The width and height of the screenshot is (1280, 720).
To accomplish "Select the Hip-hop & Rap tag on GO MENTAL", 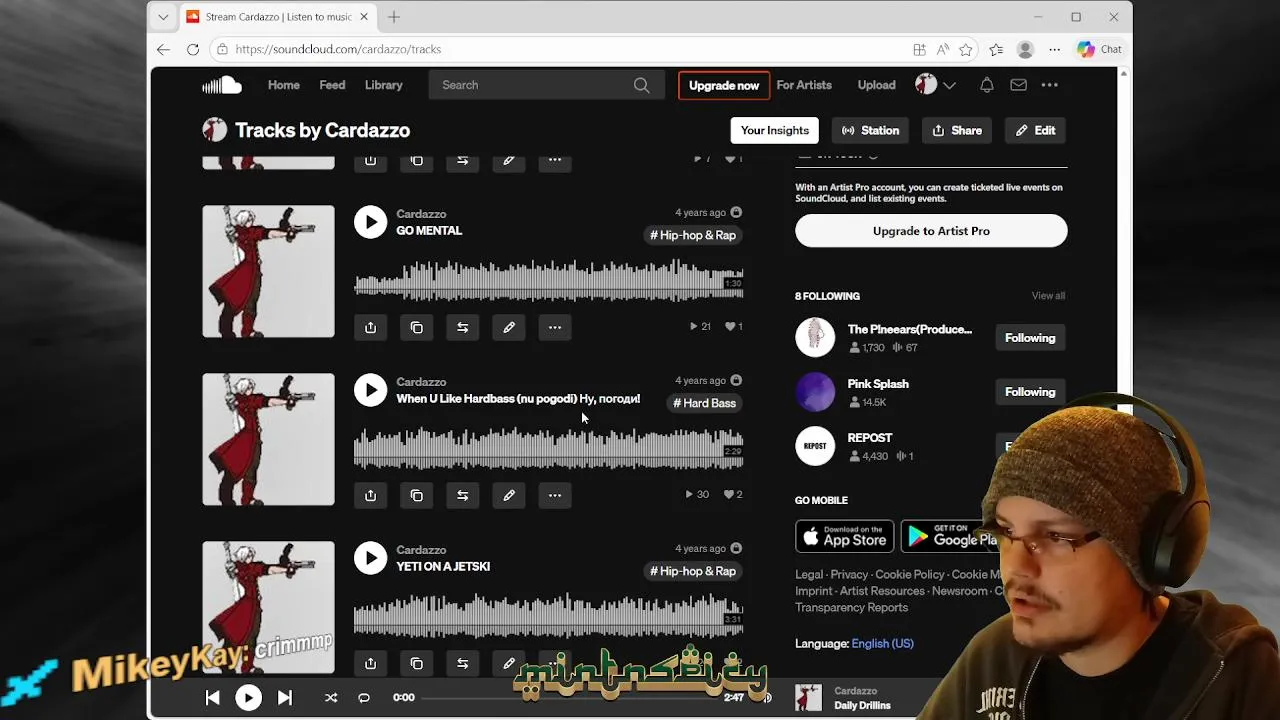I will (x=693, y=235).
